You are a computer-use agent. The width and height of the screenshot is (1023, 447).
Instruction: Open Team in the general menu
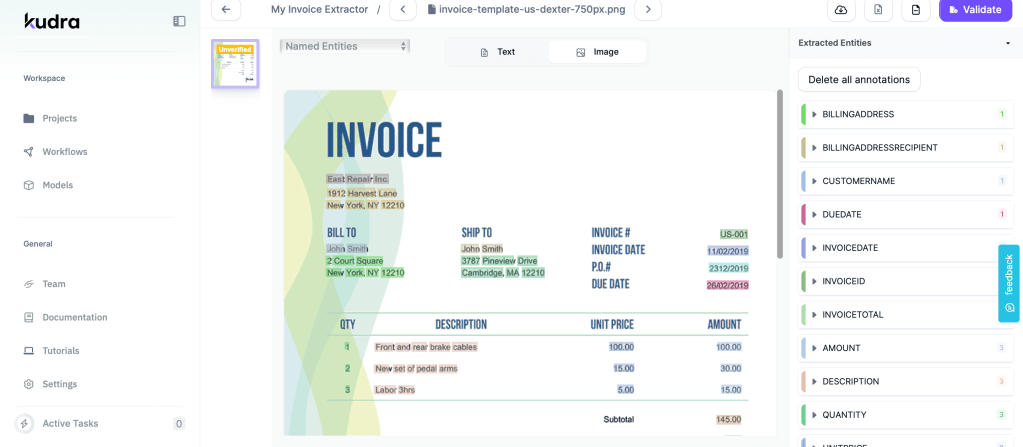click(x=53, y=284)
